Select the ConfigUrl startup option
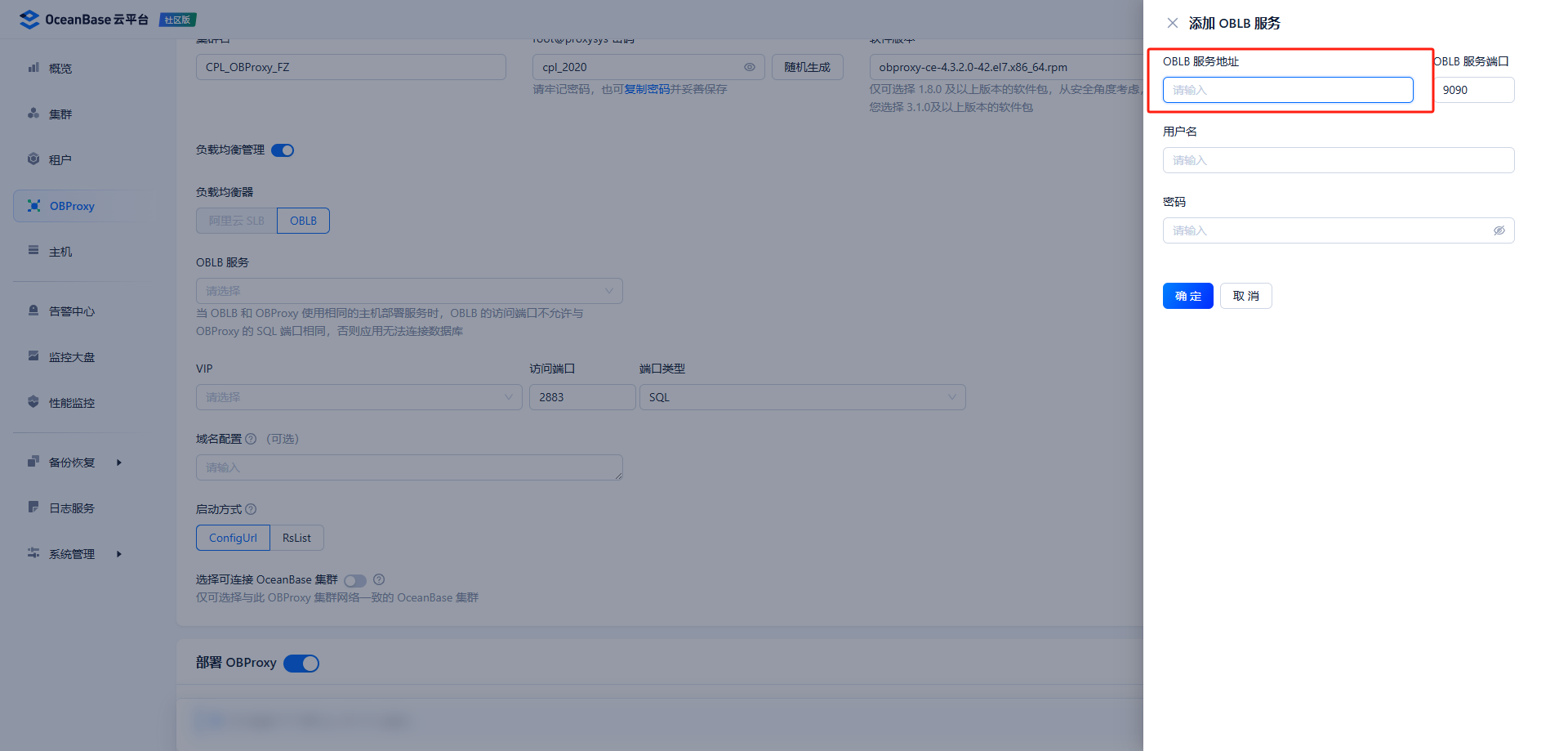1568x751 pixels. coord(233,538)
